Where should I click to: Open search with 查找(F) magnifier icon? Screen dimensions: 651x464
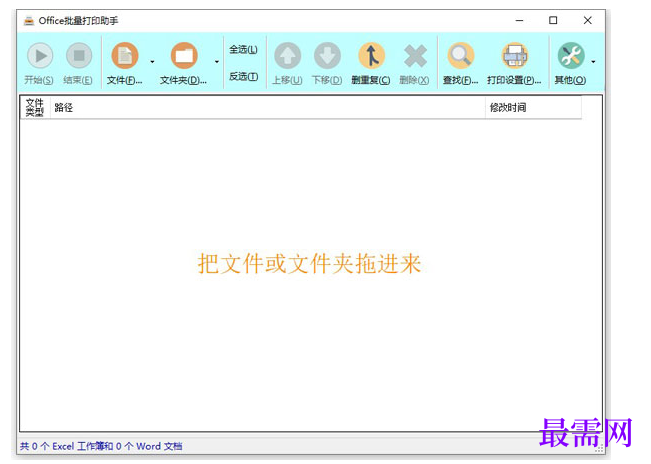[460, 56]
